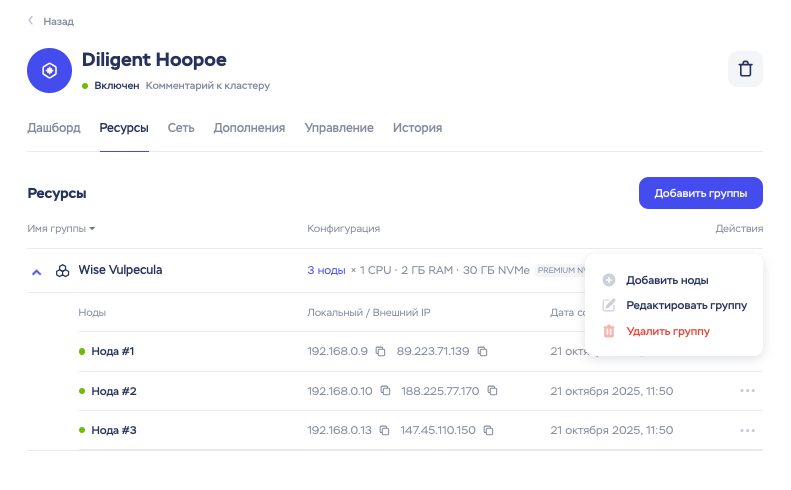Screen dimensions: 791x490
Task: Copy external IP 188.225.77.170
Action: (492, 391)
